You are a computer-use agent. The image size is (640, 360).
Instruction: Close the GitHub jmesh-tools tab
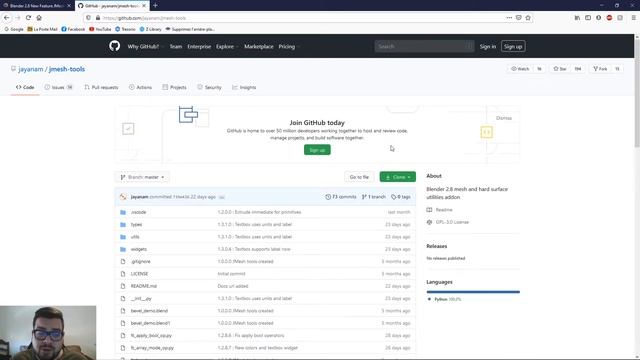[x=144, y=6]
